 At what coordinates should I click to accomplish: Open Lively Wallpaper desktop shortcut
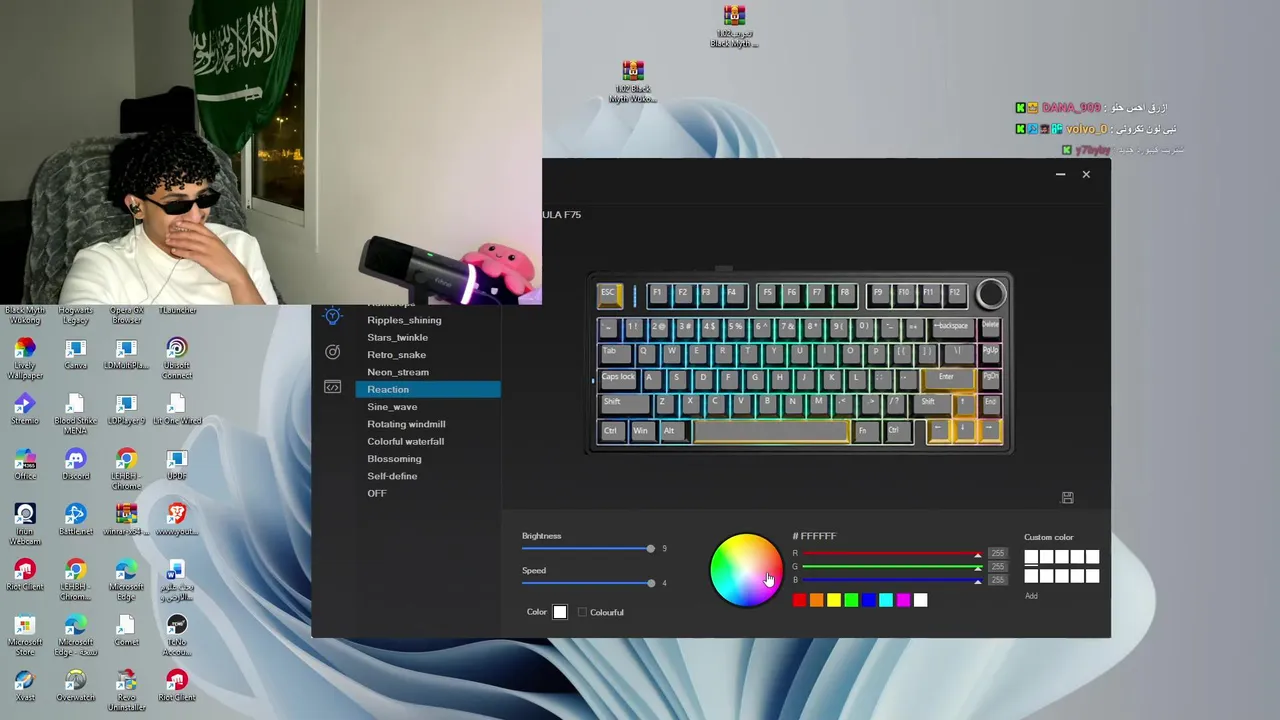pos(25,358)
